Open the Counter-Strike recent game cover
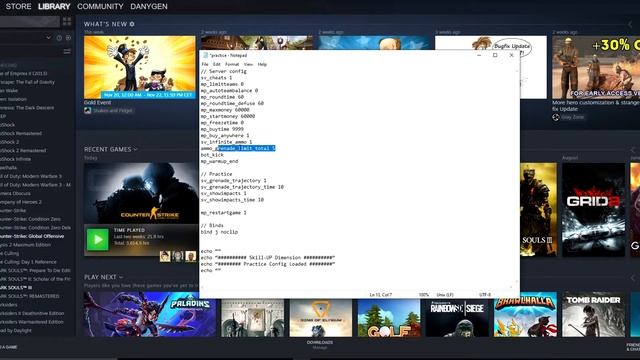640x360 pixels. [141, 193]
